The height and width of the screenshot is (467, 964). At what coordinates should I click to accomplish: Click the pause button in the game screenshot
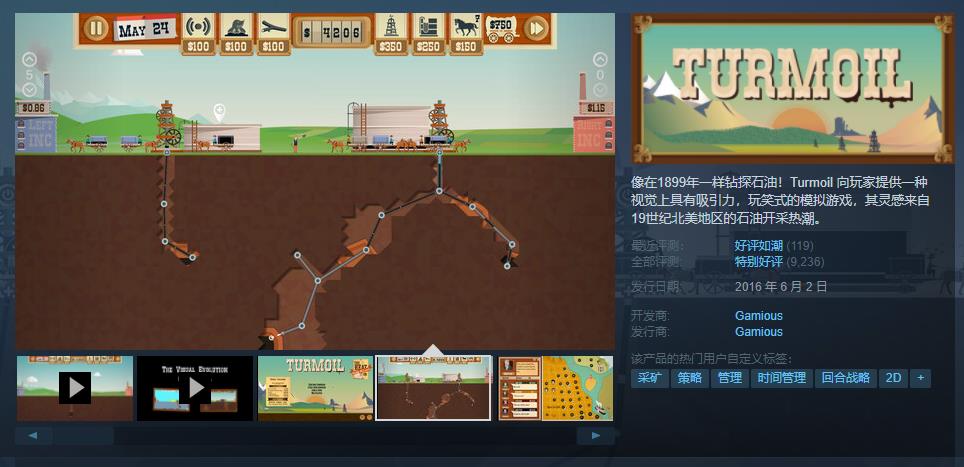[95, 28]
